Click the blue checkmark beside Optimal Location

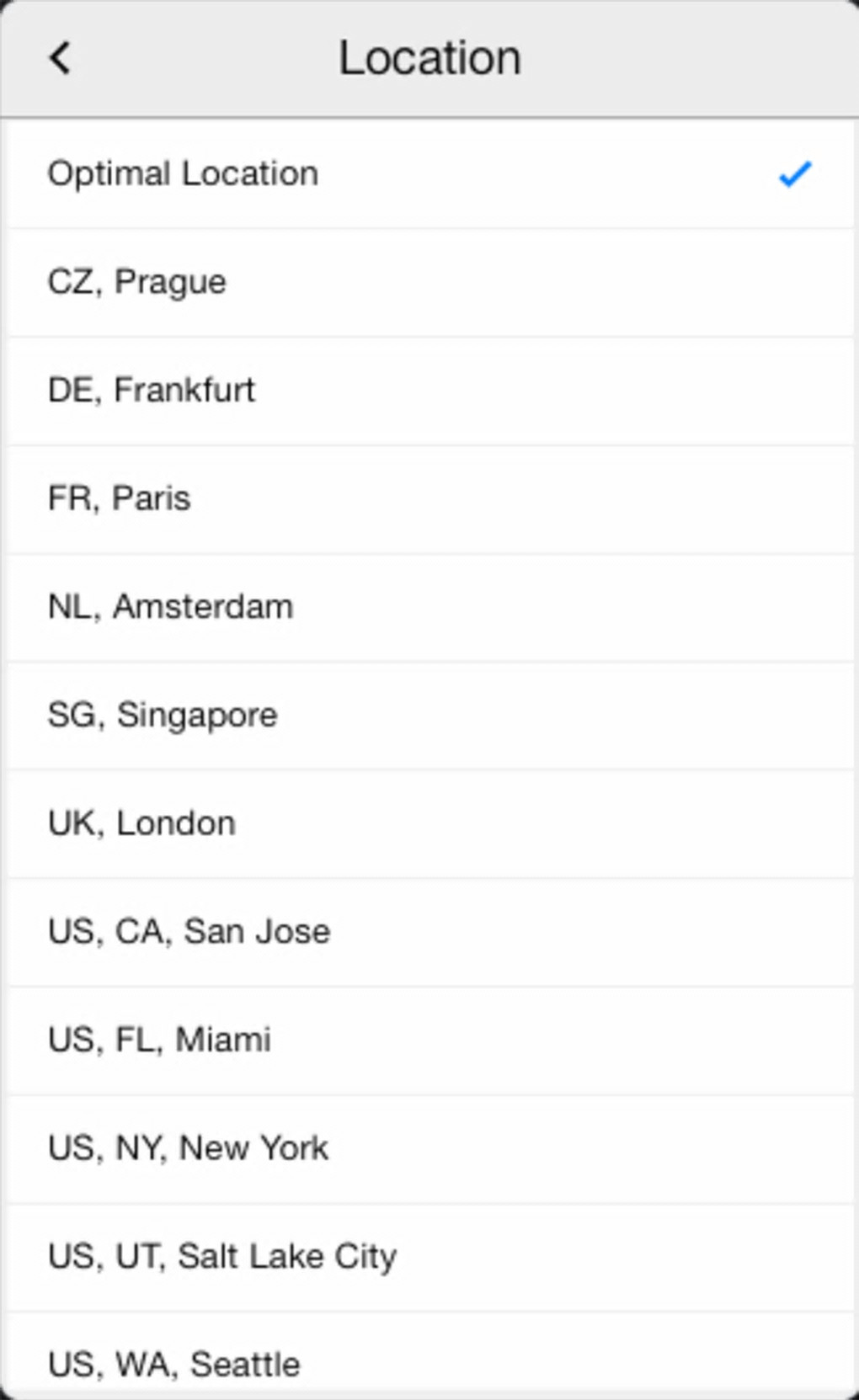(x=794, y=174)
